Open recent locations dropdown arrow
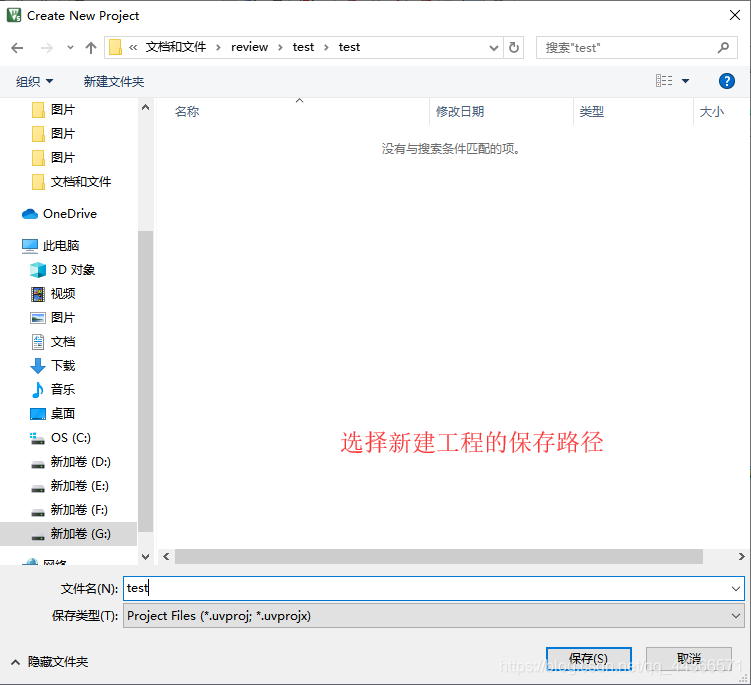The image size is (751, 685). [70, 48]
